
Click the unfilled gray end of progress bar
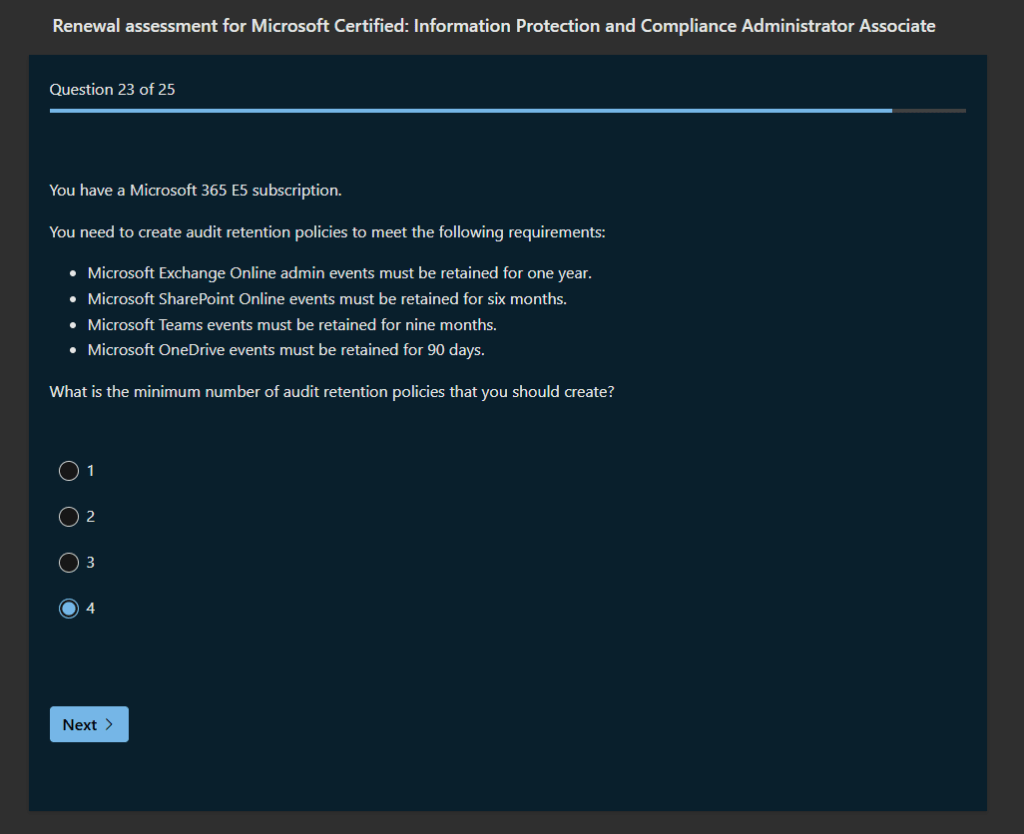tap(929, 111)
